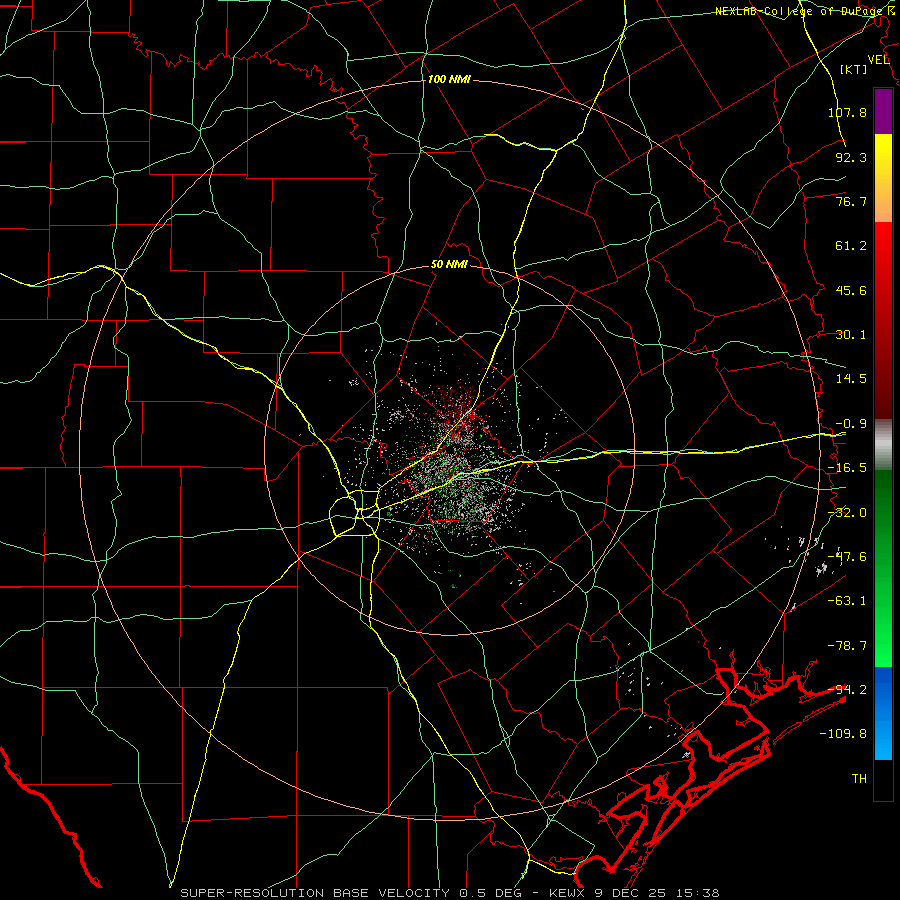Click the 76.7 velocity scale value
This screenshot has width=900, height=900.
pyautogui.click(x=851, y=201)
